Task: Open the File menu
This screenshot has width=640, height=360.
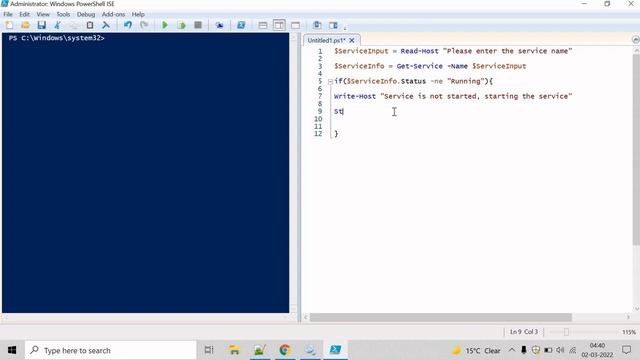Action: 8,14
